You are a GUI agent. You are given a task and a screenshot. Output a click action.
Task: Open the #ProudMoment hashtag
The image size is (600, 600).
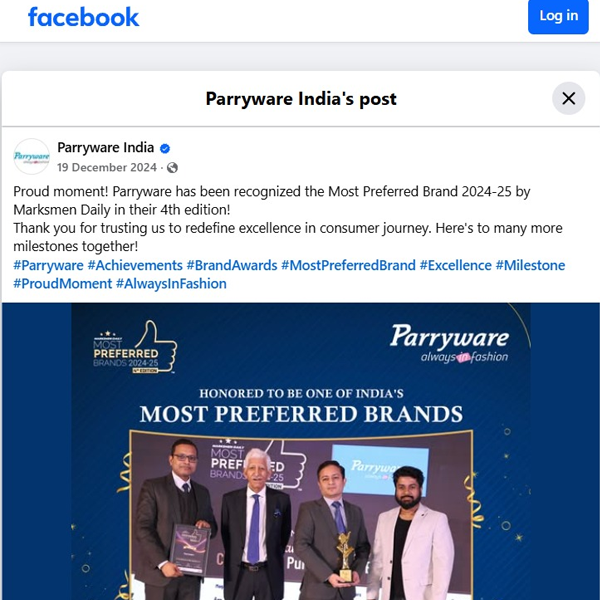[x=63, y=284]
